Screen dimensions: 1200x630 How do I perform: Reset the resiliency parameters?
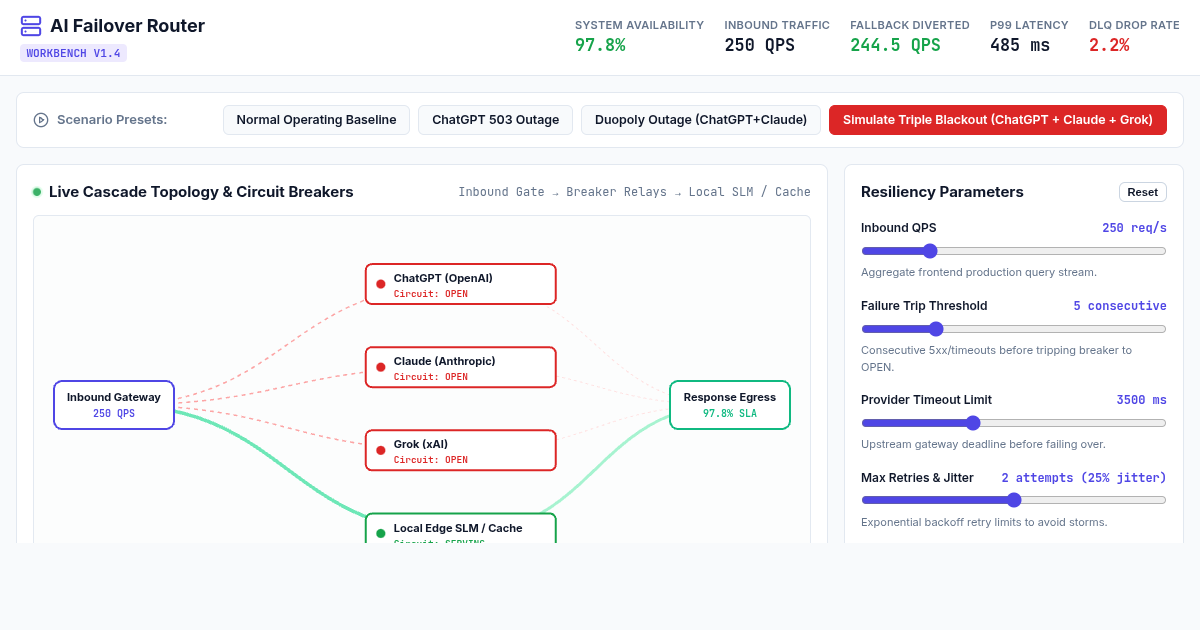click(x=1143, y=192)
